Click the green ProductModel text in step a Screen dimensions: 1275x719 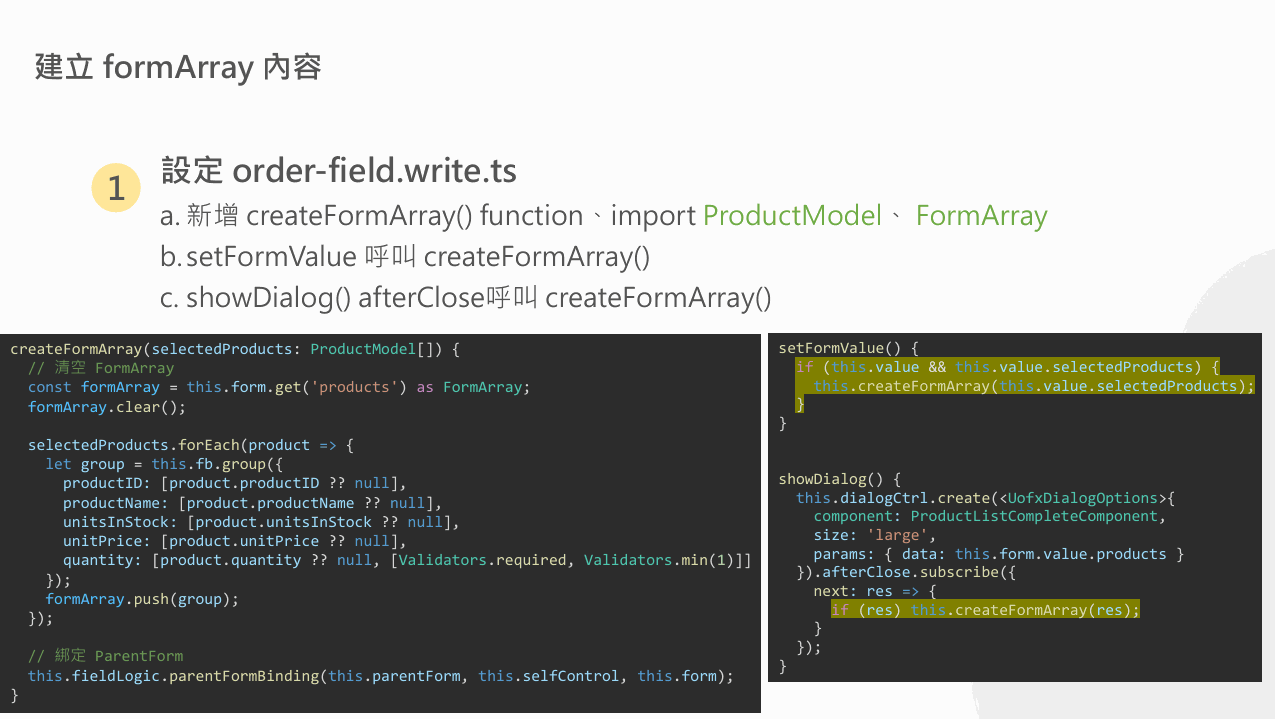792,216
